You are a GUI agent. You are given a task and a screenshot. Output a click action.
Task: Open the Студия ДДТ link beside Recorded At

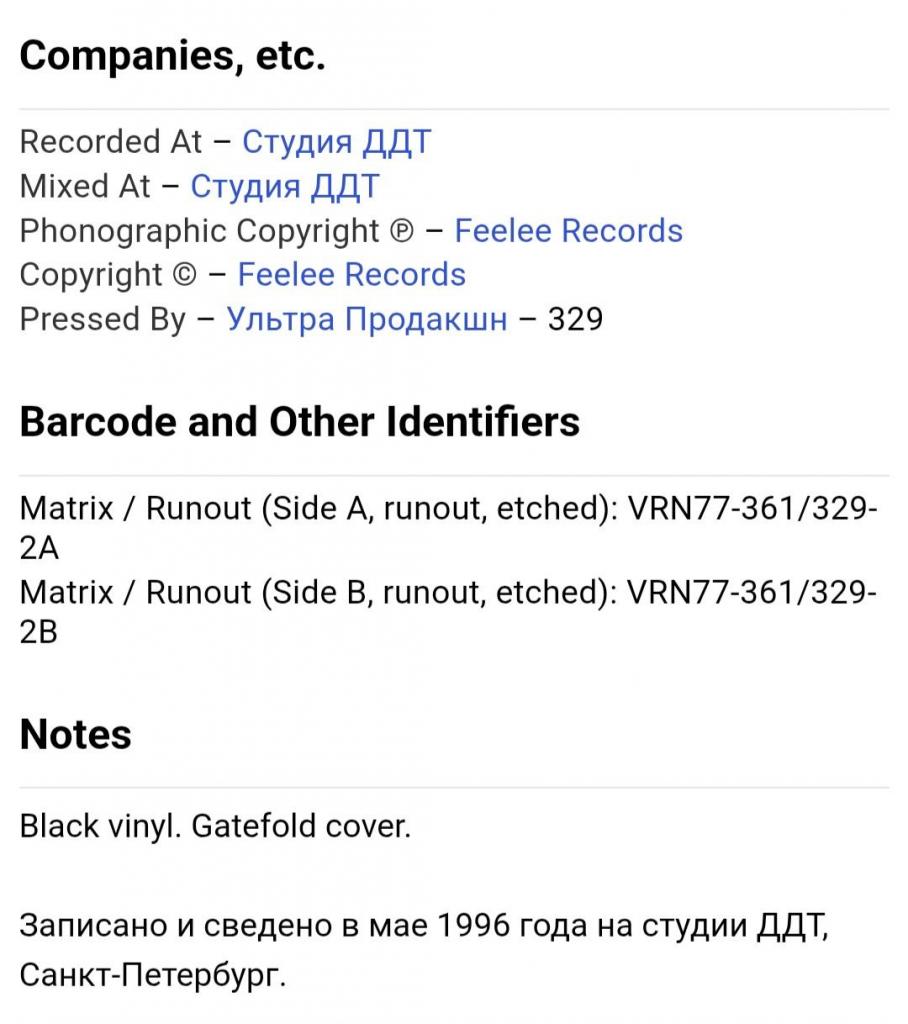click(336, 142)
